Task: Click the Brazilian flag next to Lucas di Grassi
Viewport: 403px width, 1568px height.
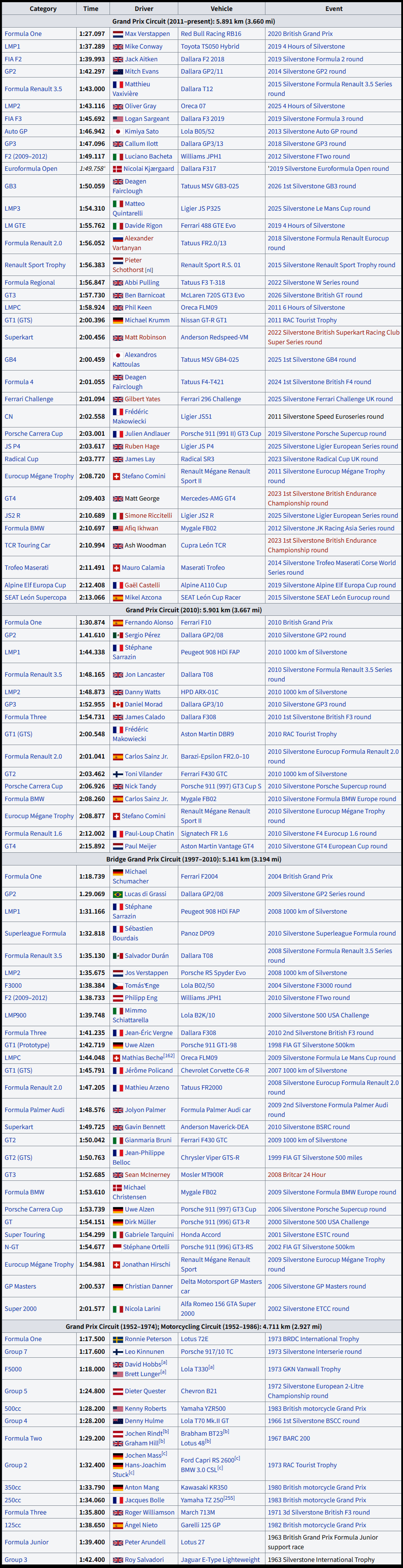Action: click(x=117, y=894)
